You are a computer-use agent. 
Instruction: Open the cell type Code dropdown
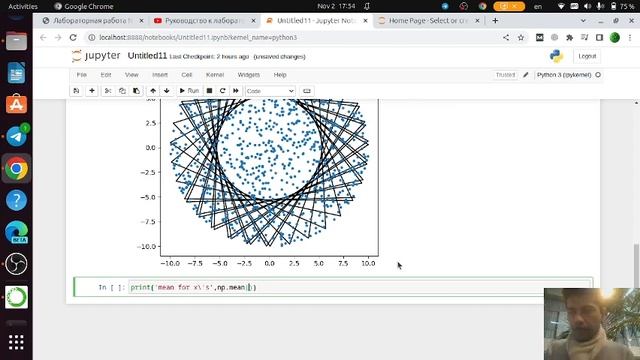click(270, 91)
